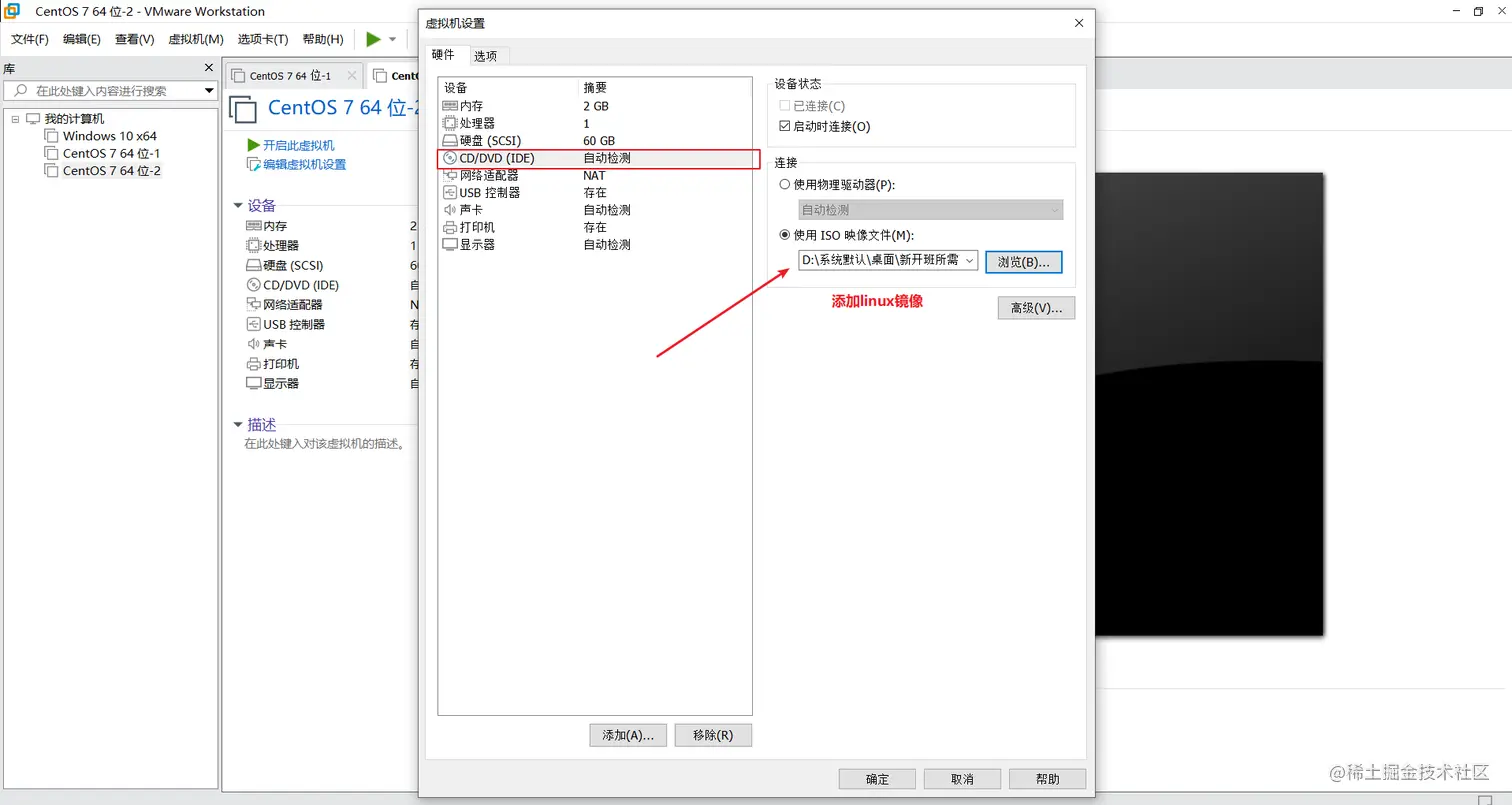
Task: Collapse the 描述 section in the sidebar
Action: [x=238, y=424]
